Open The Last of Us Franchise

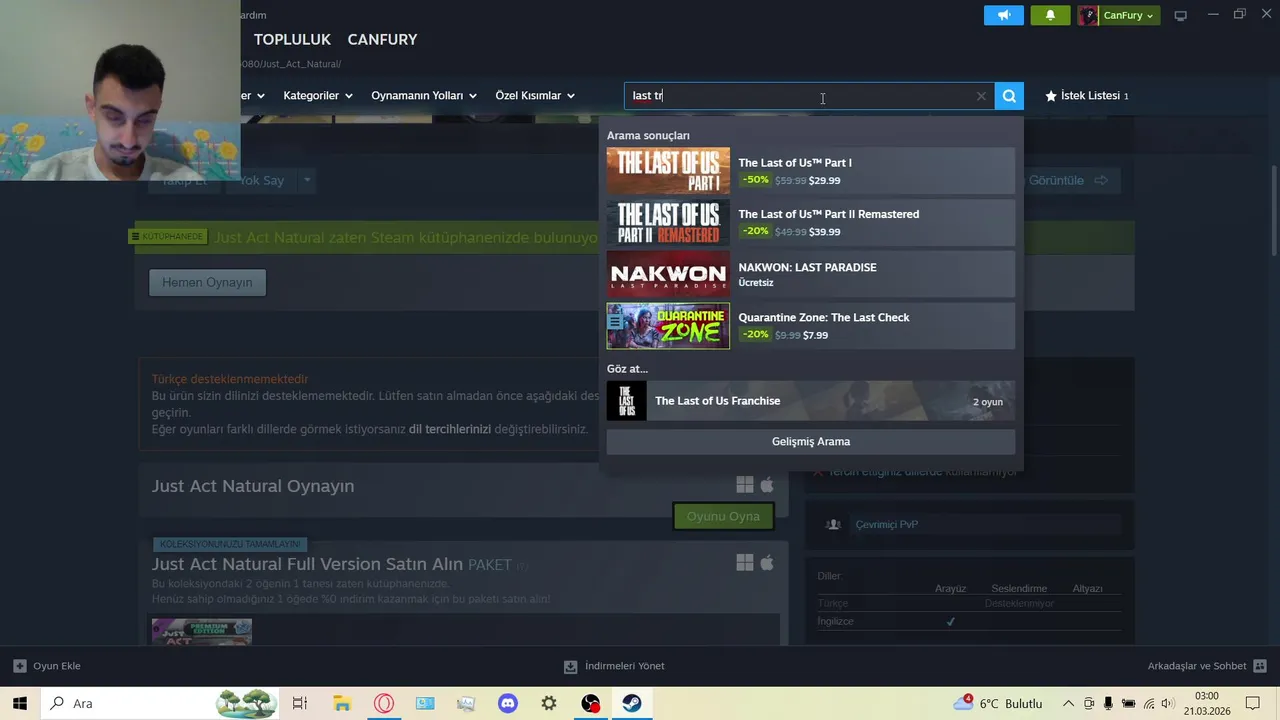tap(811, 401)
